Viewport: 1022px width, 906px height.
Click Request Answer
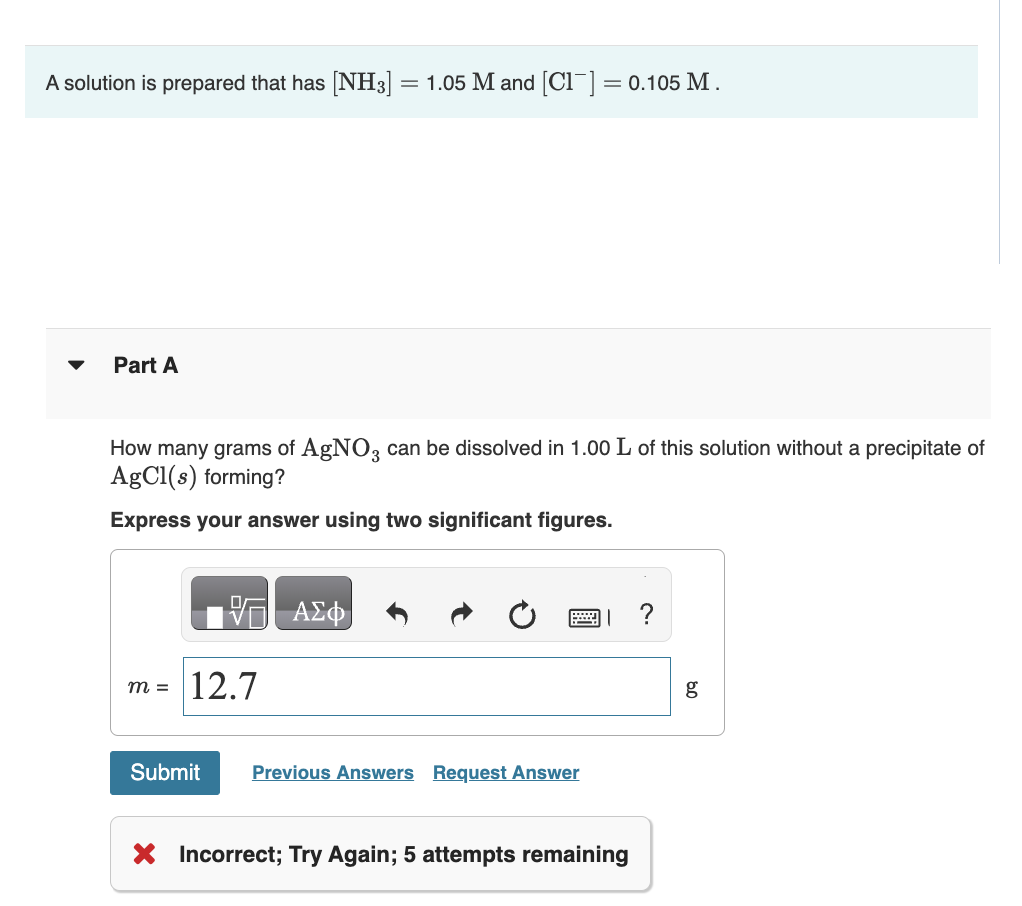click(x=506, y=772)
